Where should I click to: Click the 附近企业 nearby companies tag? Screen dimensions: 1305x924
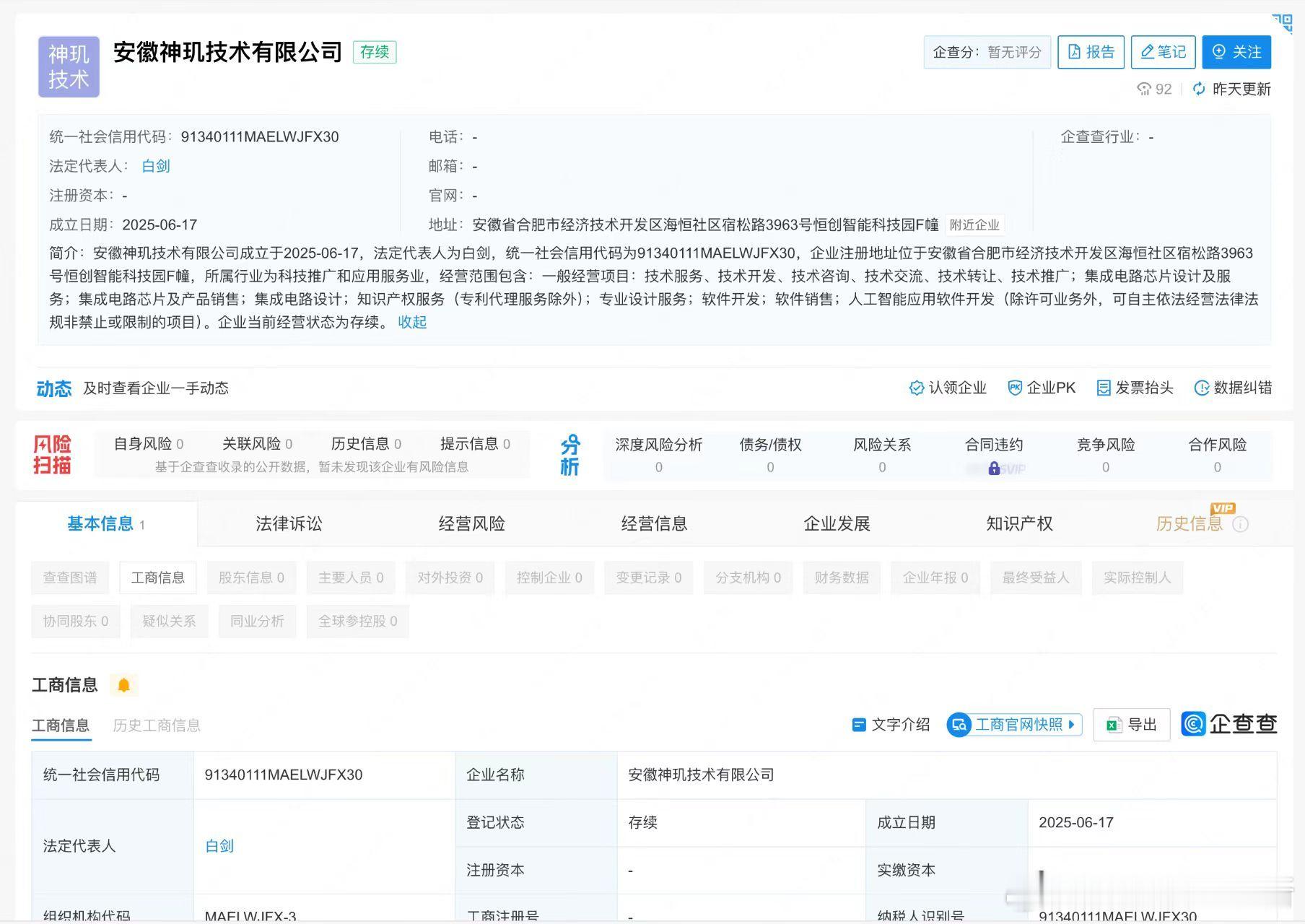coord(974,225)
